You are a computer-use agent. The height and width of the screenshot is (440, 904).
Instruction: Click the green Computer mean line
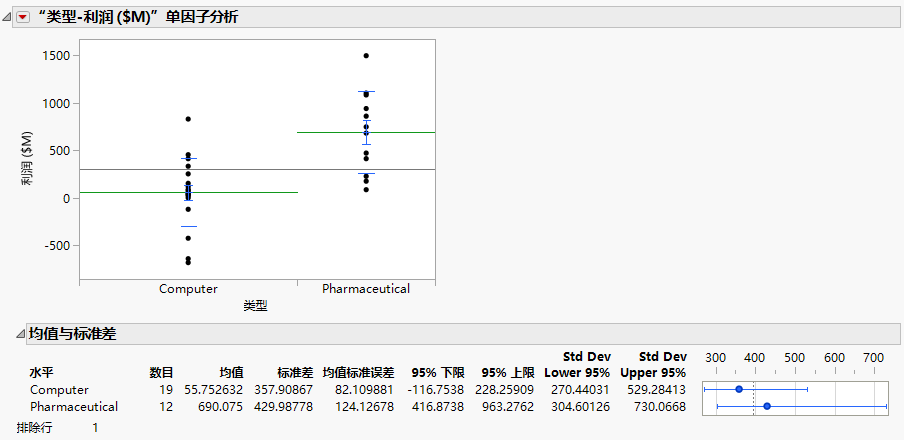point(120,192)
